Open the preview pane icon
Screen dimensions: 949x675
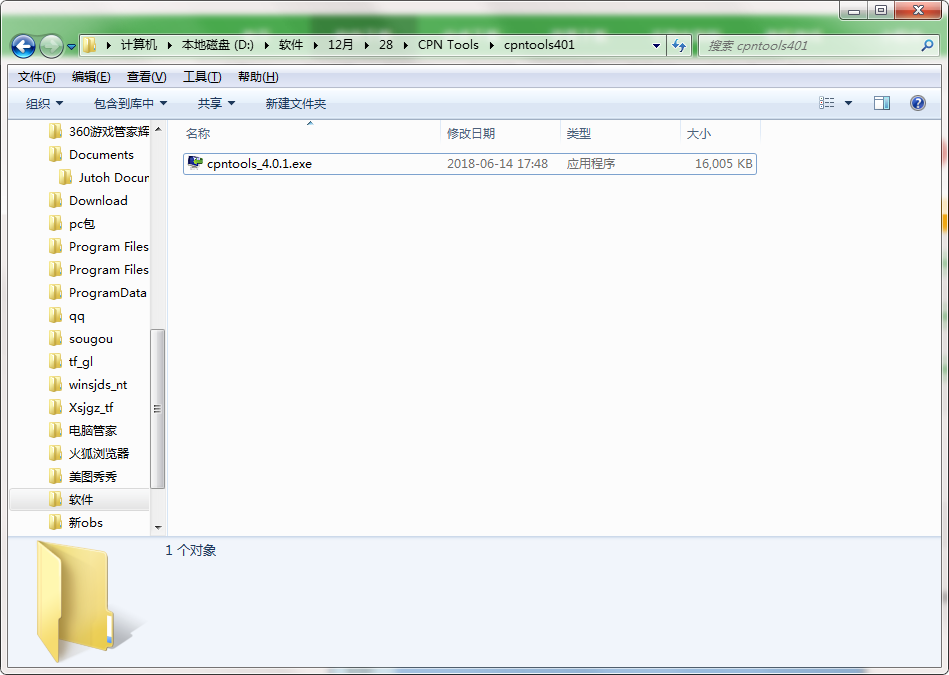click(881, 102)
